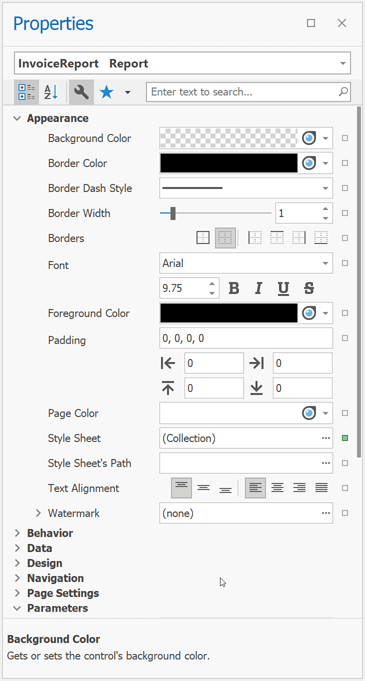Expand the Watermark property
This screenshot has width=365, height=681.
[x=38, y=513]
